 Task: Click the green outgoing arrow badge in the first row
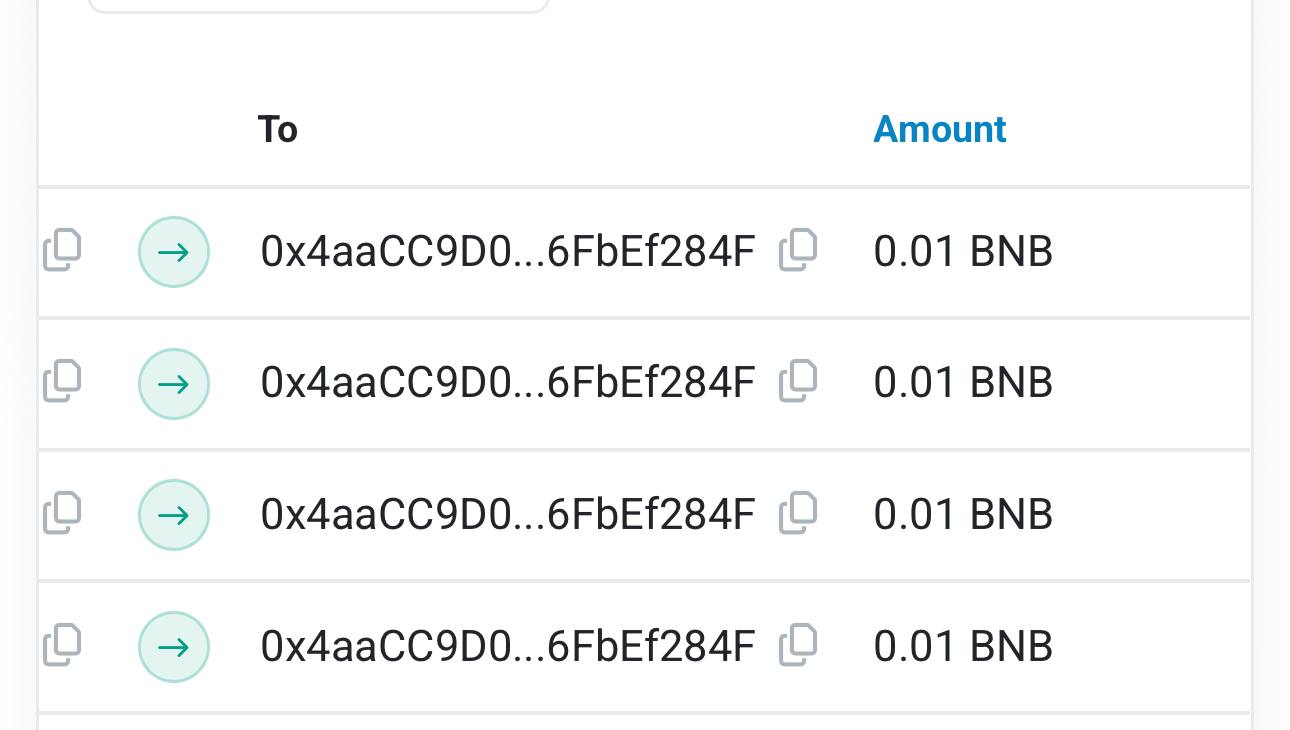pyautogui.click(x=174, y=252)
